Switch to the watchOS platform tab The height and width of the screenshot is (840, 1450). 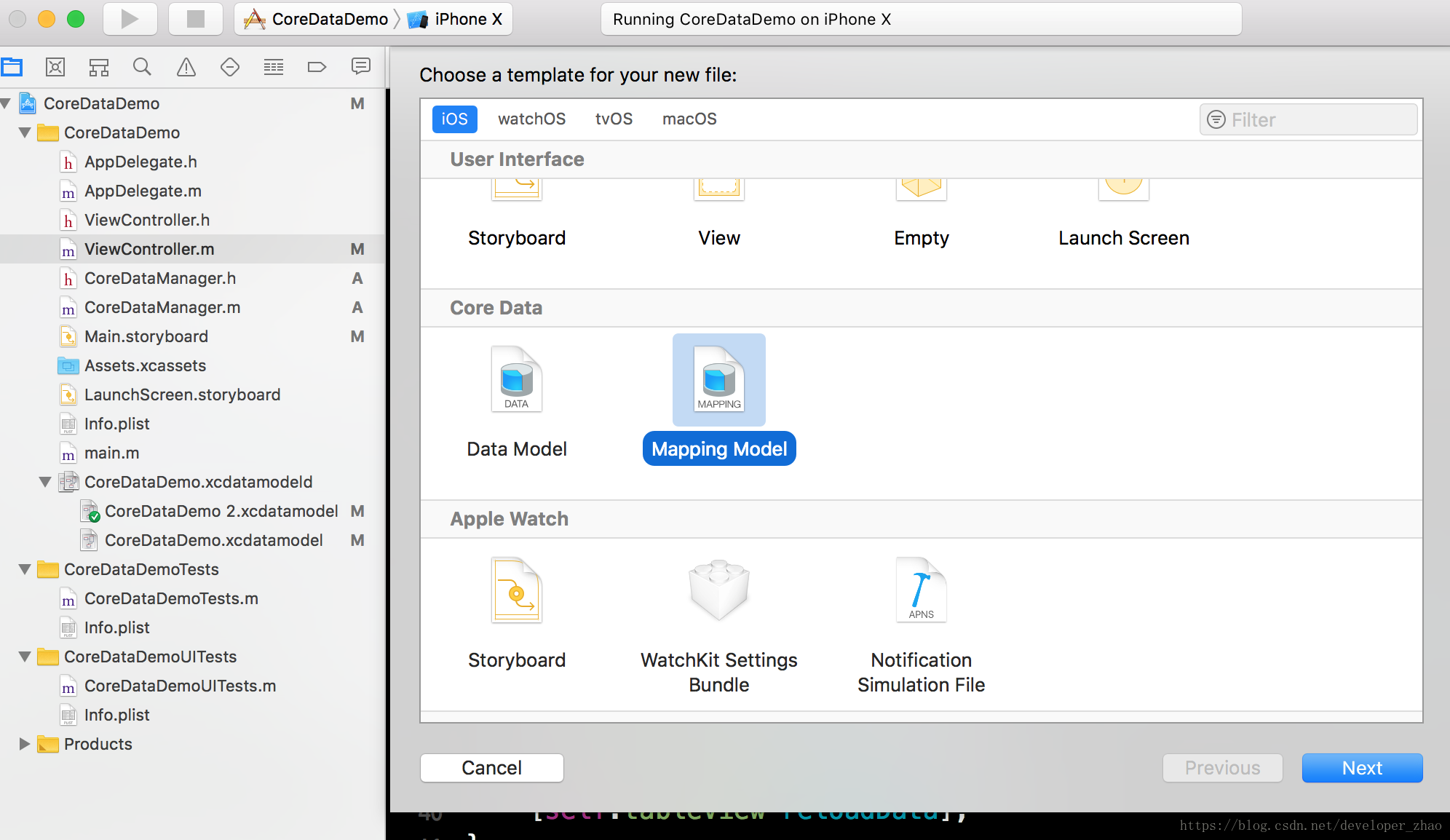pos(531,119)
